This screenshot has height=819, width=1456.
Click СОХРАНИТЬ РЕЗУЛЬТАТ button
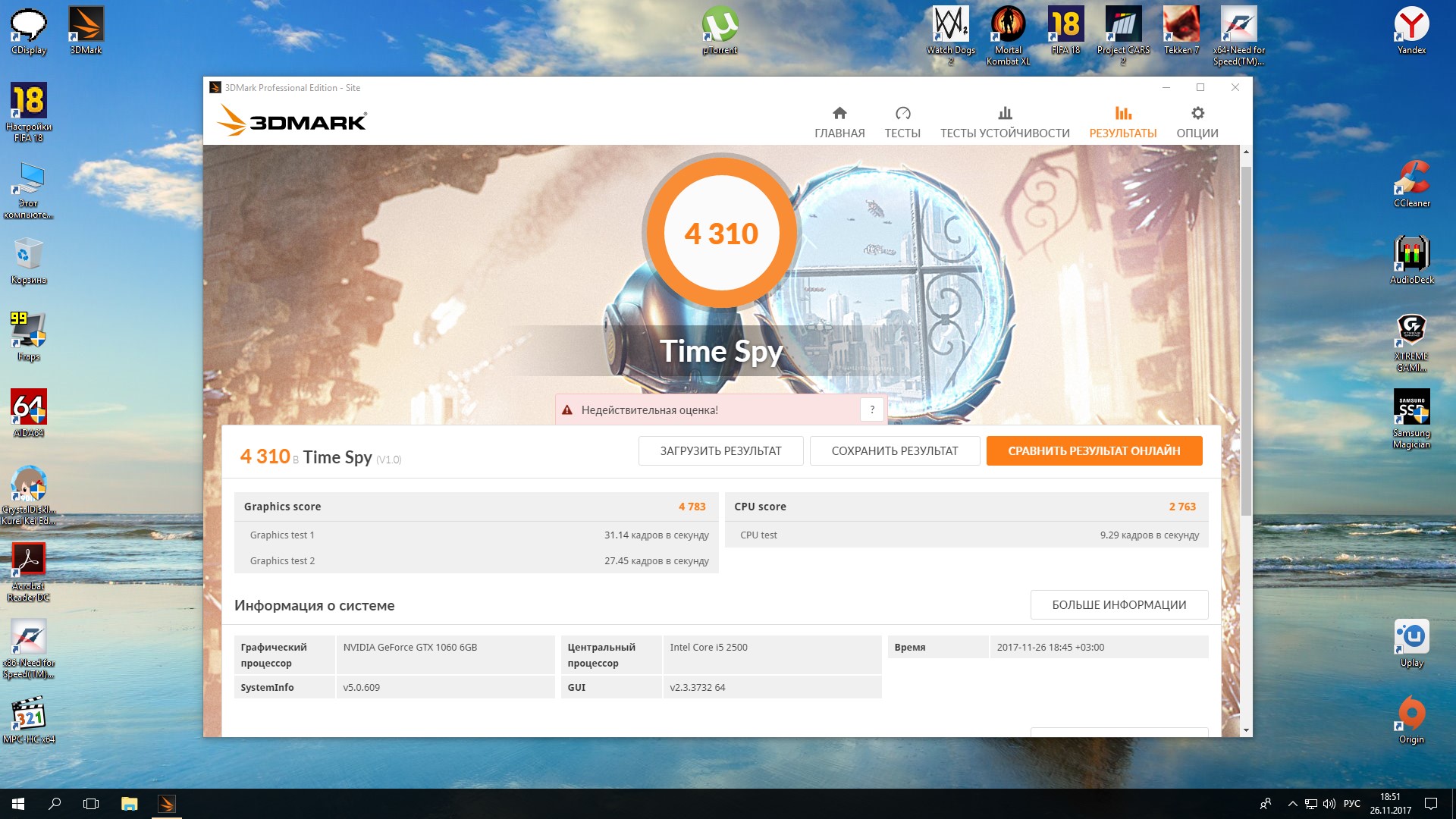click(x=894, y=450)
